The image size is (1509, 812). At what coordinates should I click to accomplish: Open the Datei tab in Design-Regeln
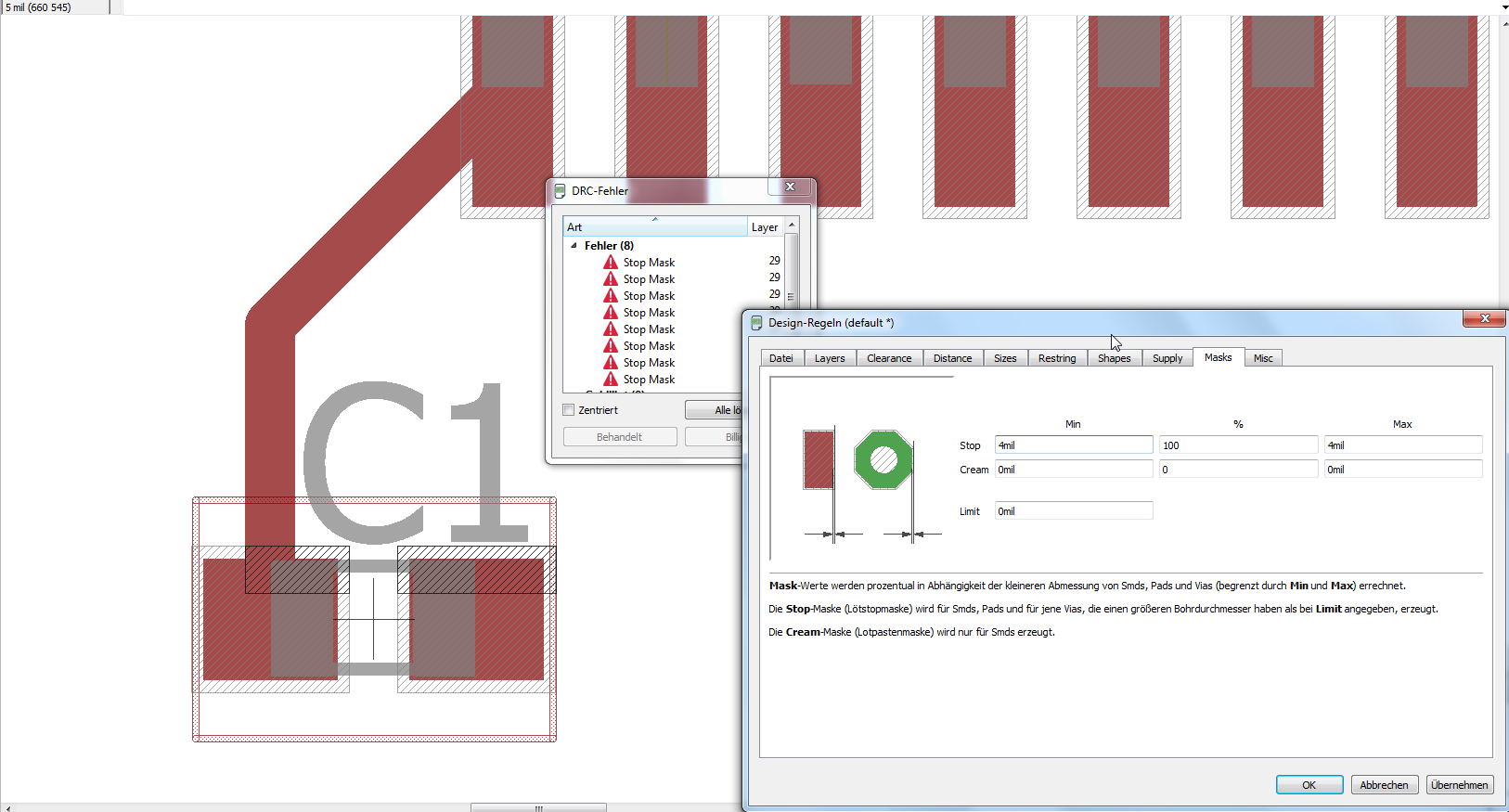click(781, 358)
